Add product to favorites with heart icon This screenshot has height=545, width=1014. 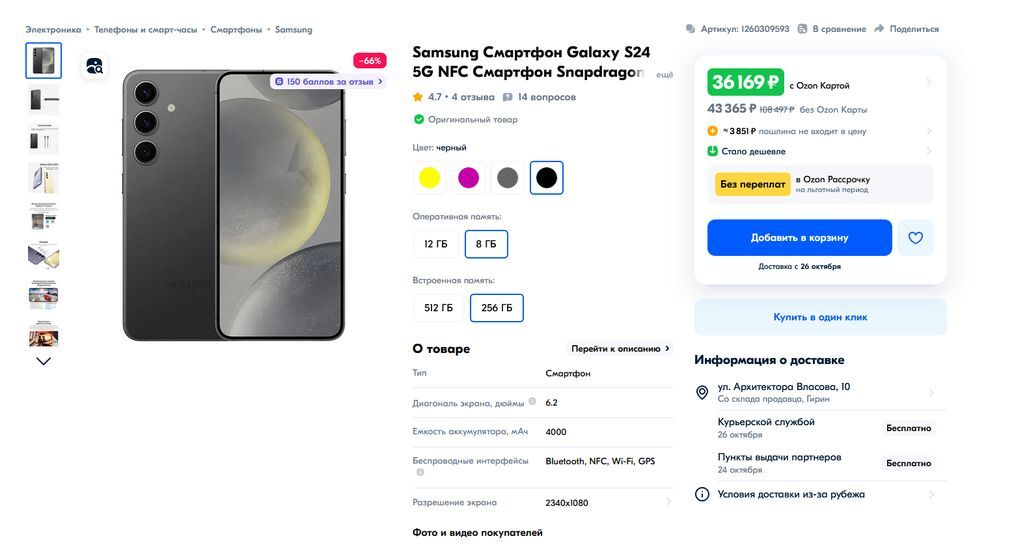tap(915, 238)
